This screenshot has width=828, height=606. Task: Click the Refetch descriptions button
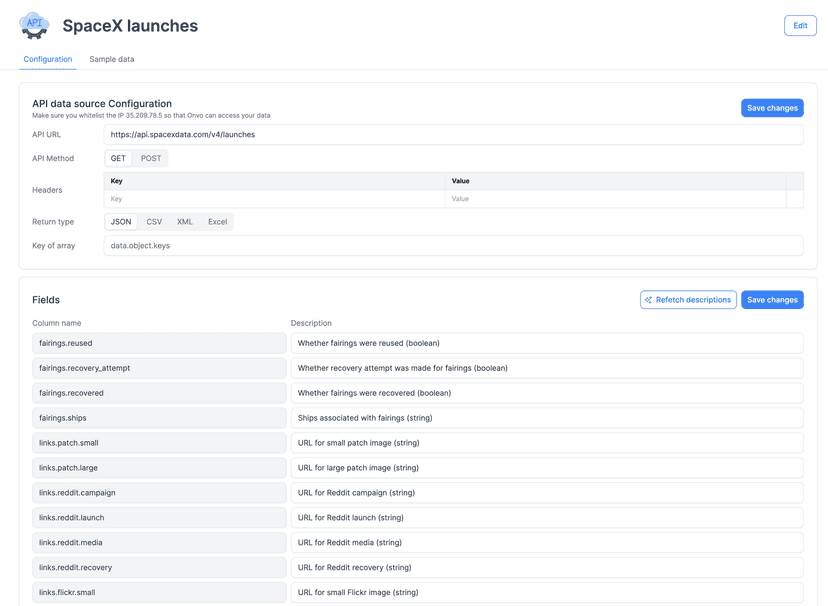coord(688,299)
